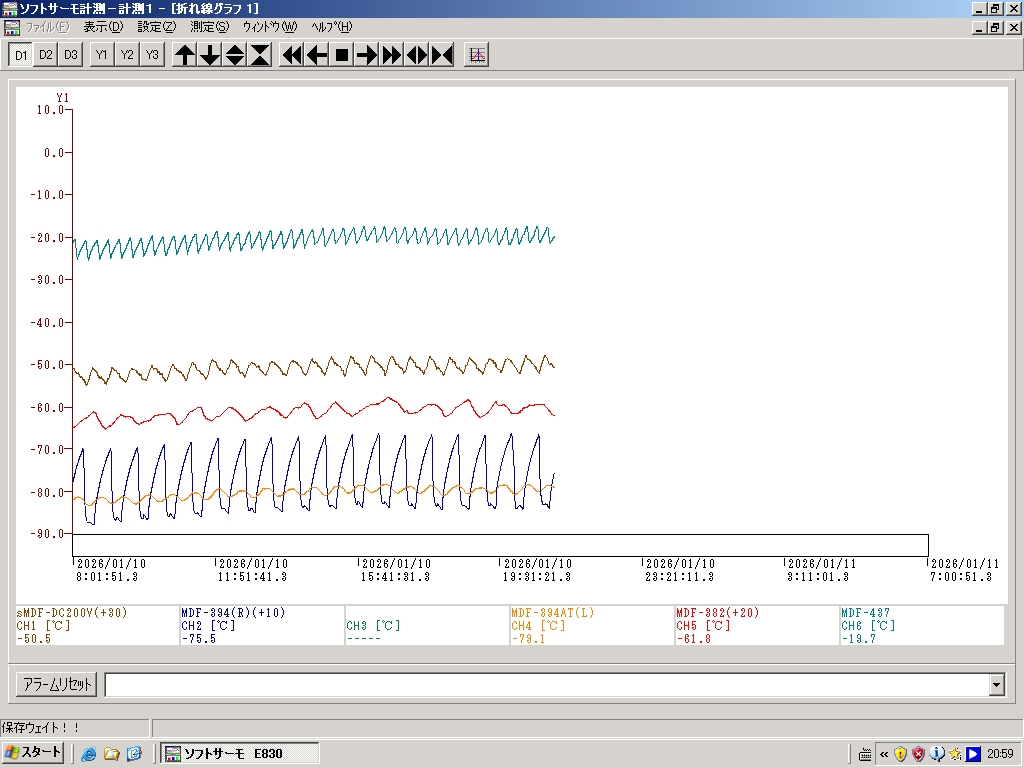Toggle the D2 data view button

point(46,55)
